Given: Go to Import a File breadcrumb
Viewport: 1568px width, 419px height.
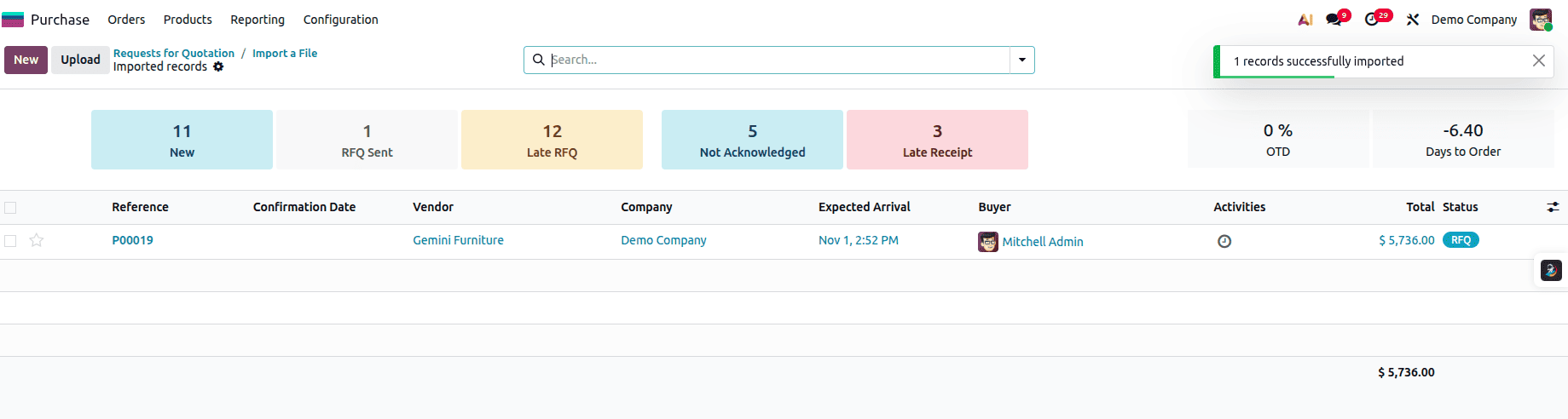Looking at the screenshot, I should coord(285,53).
